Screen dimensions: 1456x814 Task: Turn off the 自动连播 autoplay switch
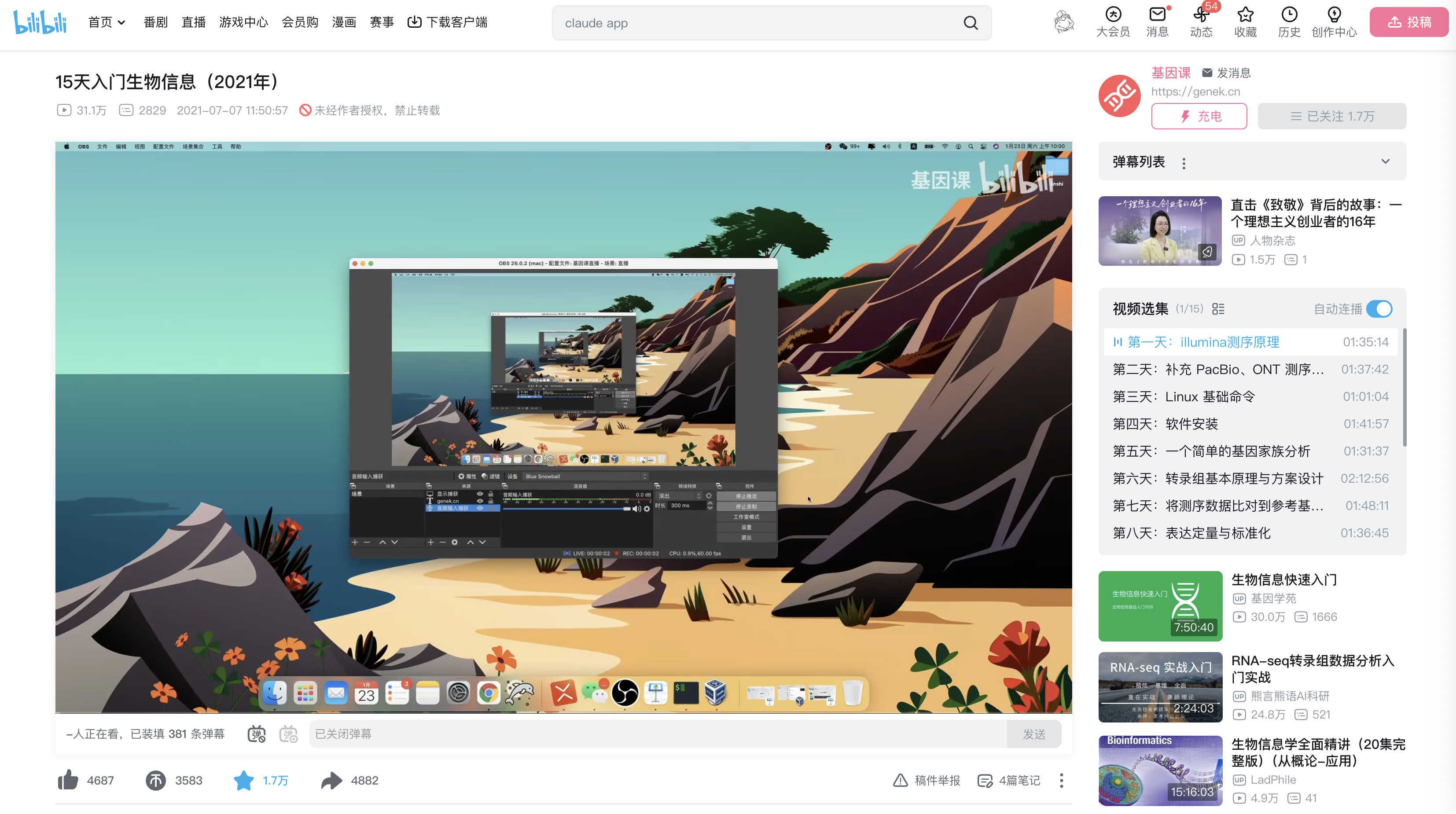(x=1379, y=309)
